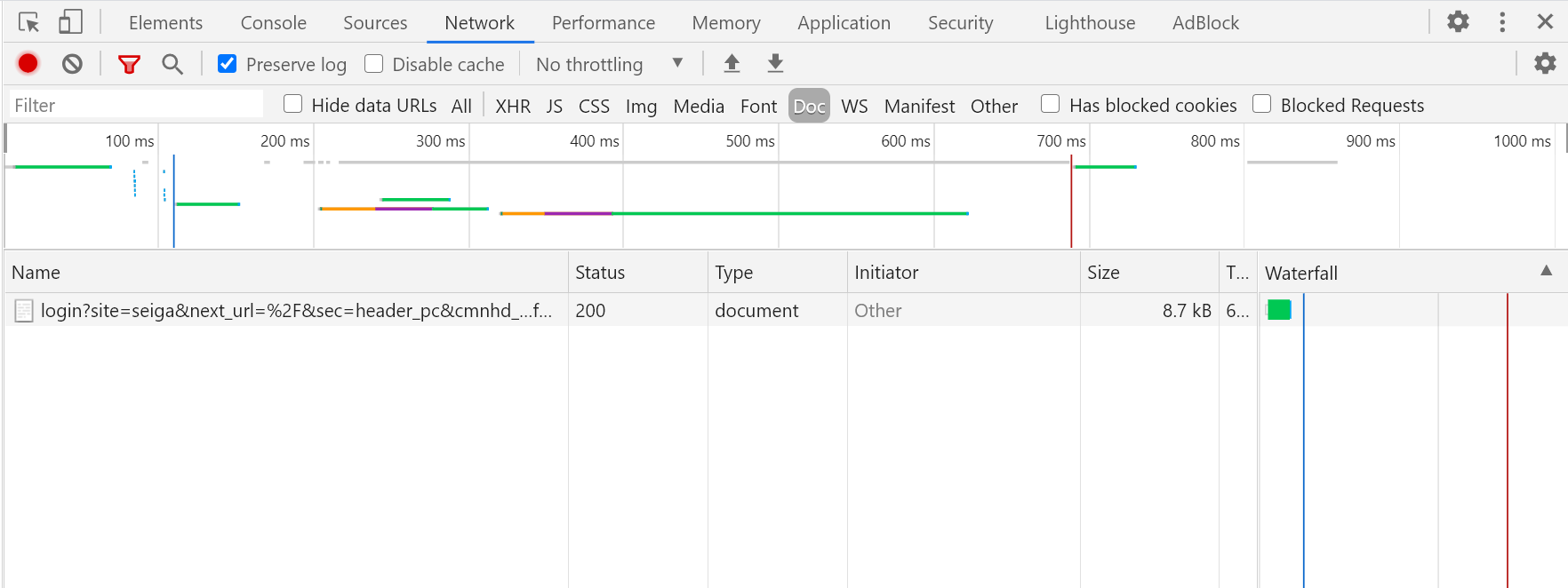Filter requests by XHR type
This screenshot has width=1568, height=588.
[x=512, y=106]
